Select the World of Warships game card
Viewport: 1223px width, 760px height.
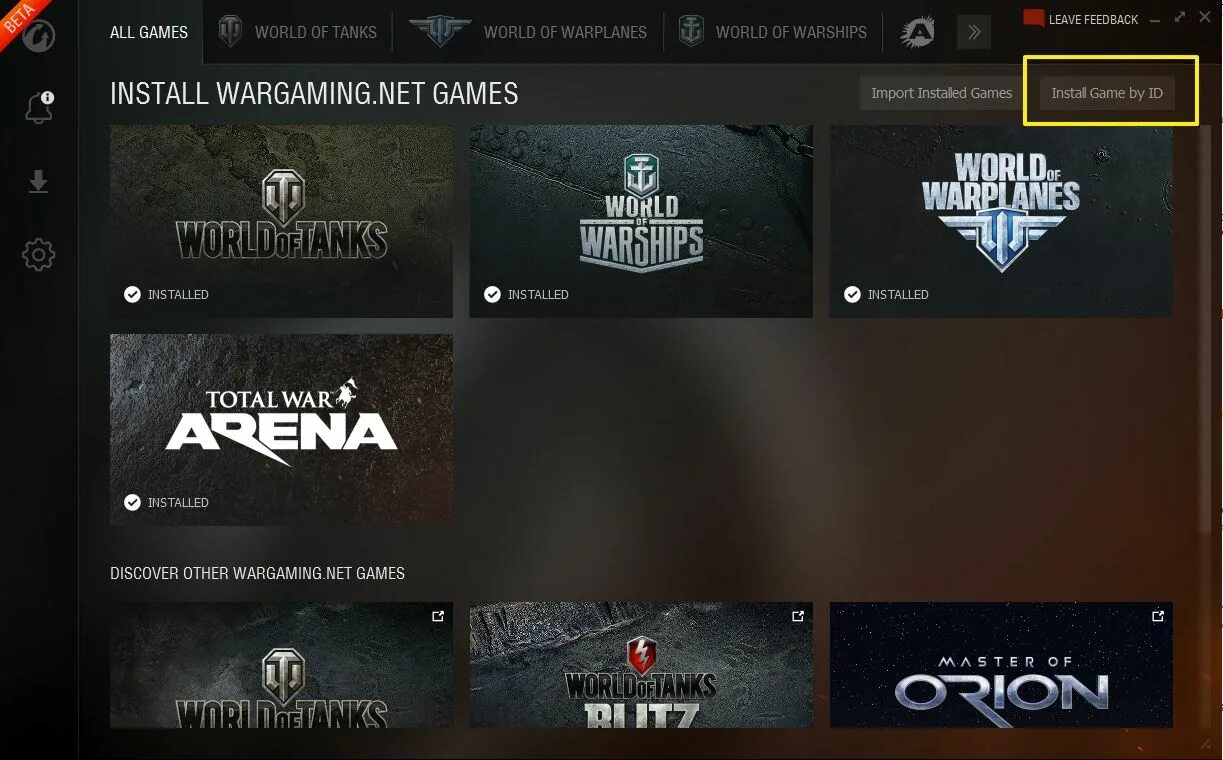click(x=641, y=221)
